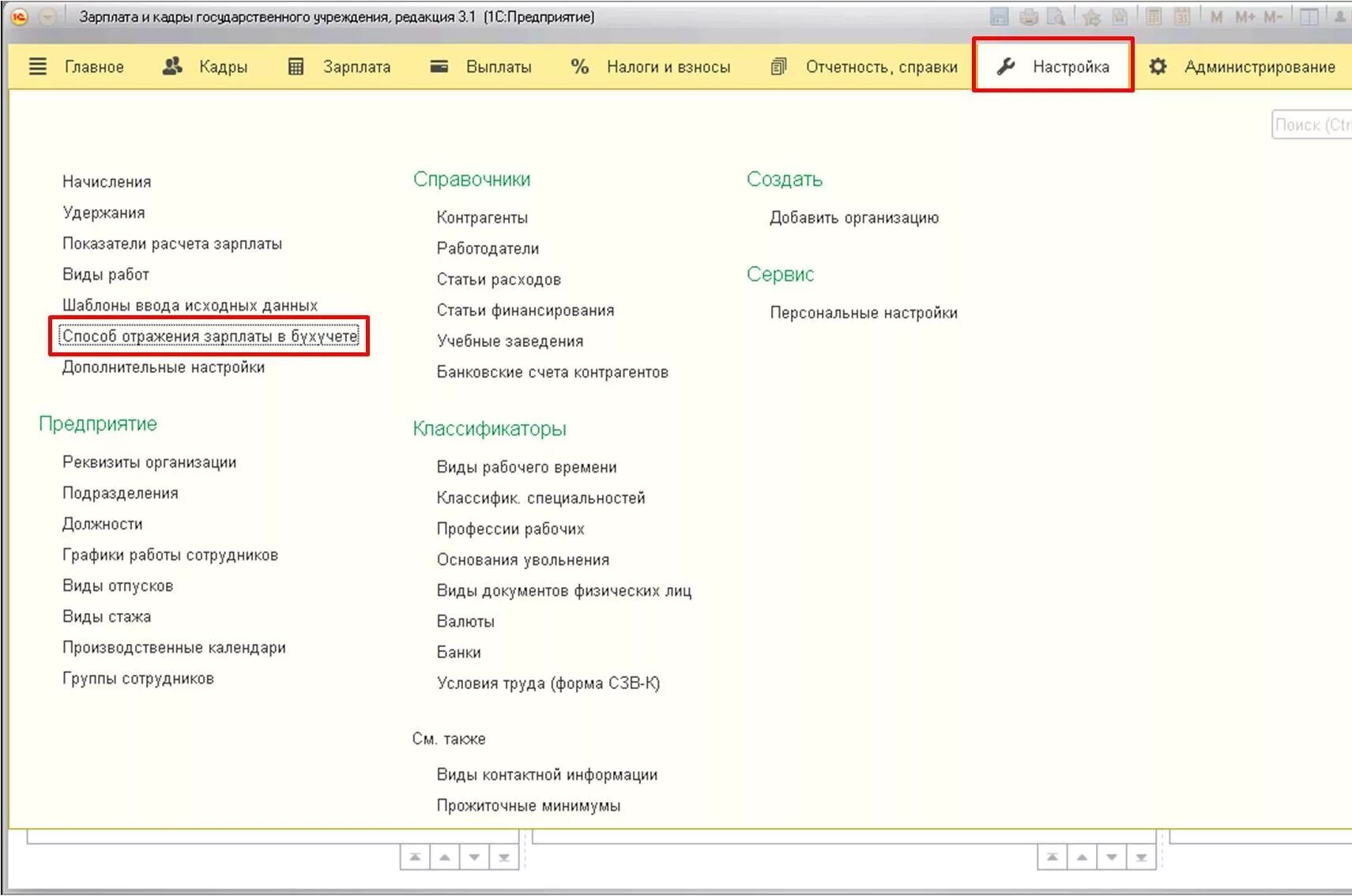This screenshot has width=1352, height=896.
Task: Click the M+ memory add button
Action: pyautogui.click(x=1245, y=17)
